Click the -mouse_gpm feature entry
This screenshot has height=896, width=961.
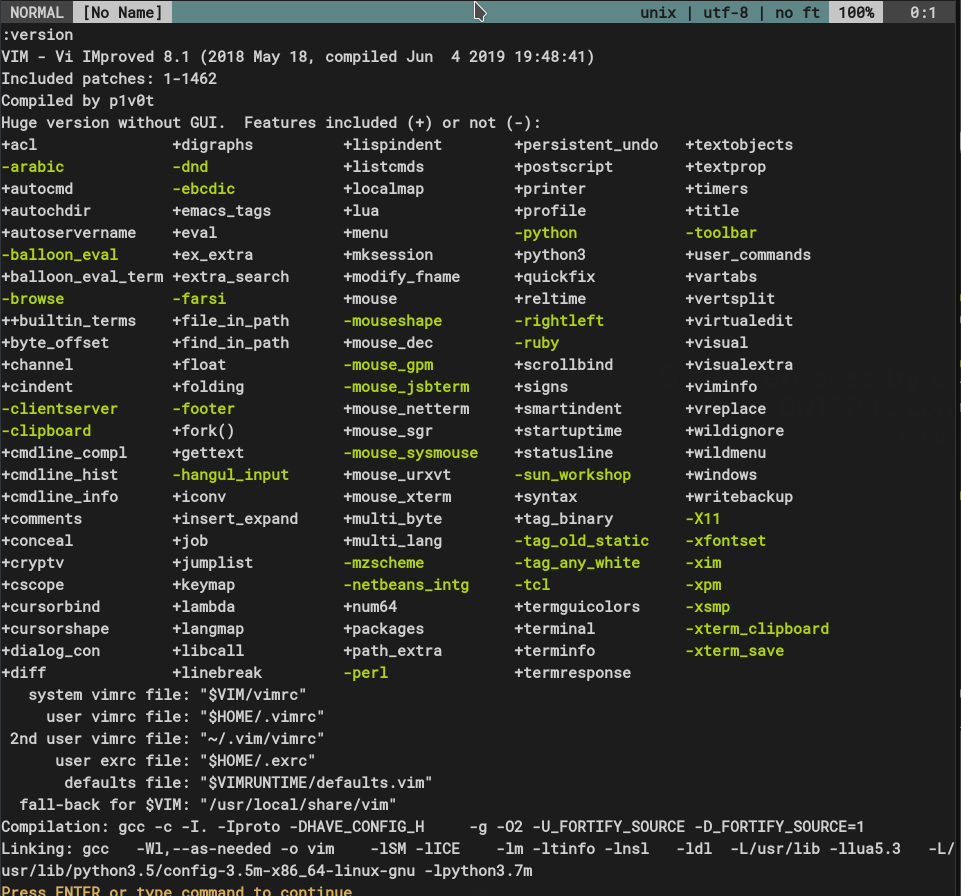coord(389,365)
